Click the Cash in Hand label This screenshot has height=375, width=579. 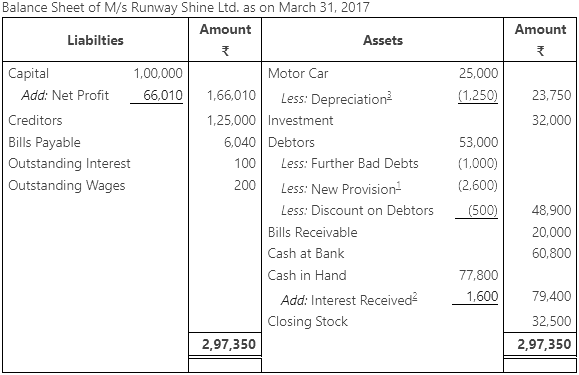tap(307, 275)
